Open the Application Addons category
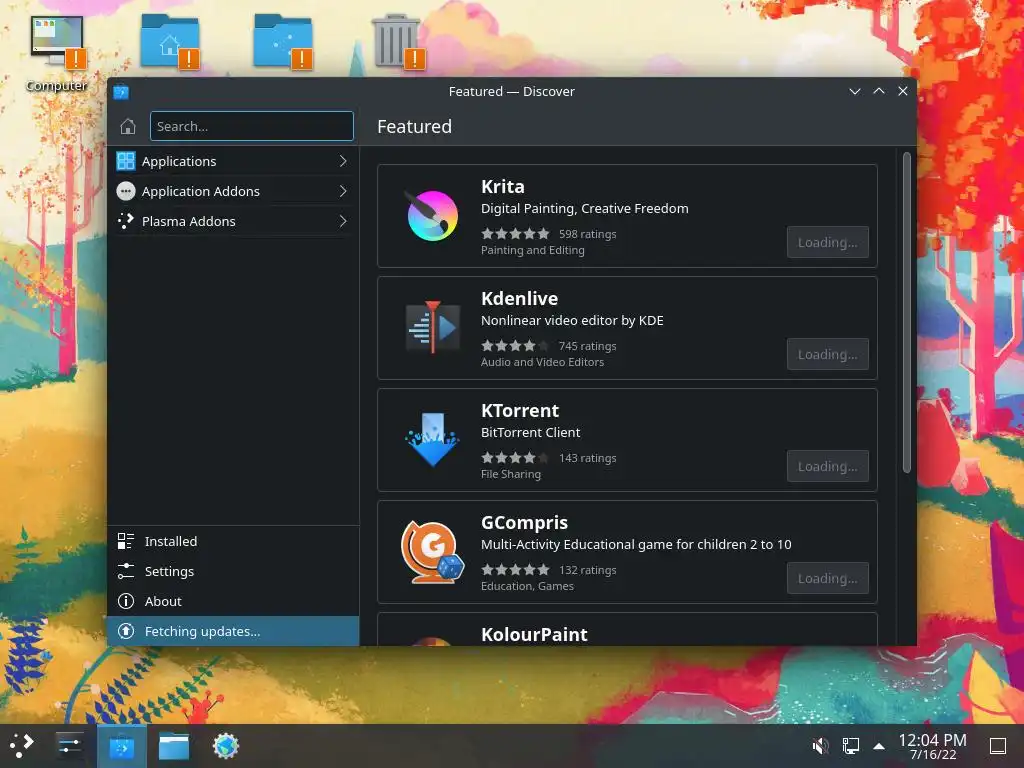Screen dimensions: 1024x768 [x=233, y=191]
